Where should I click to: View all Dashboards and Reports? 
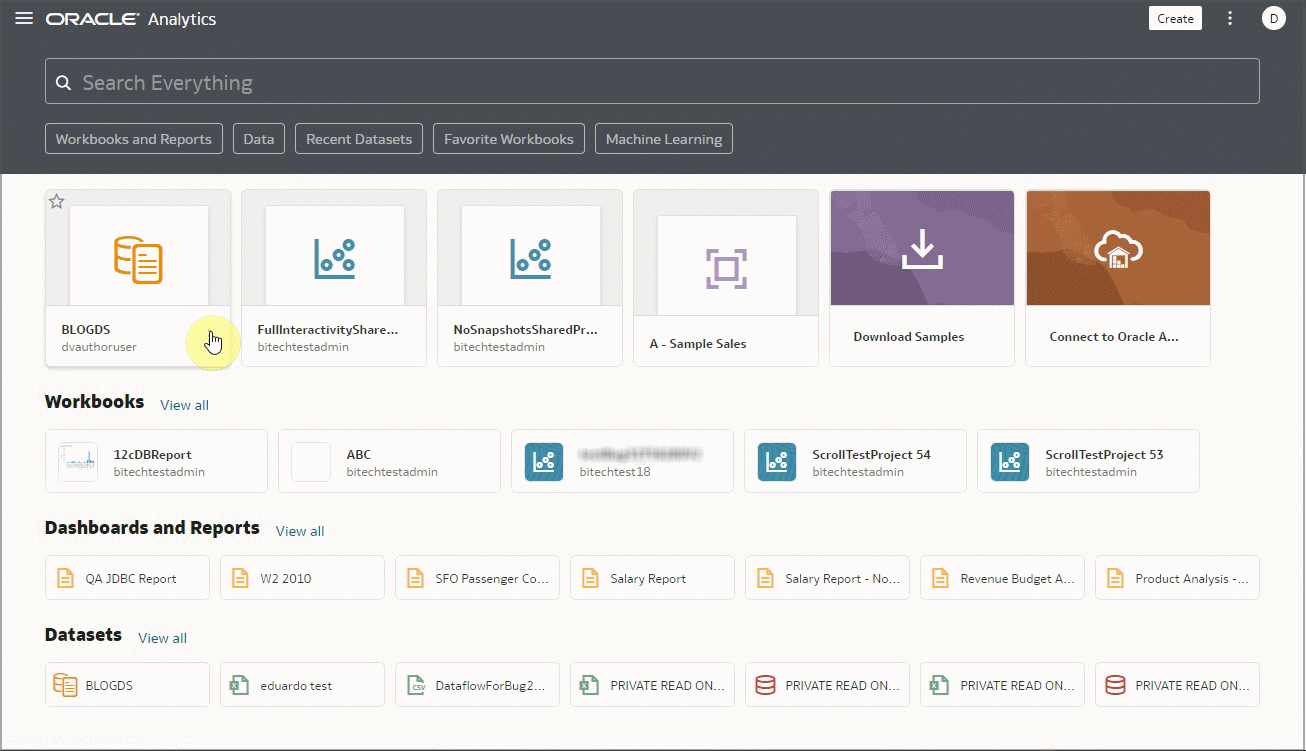pyautogui.click(x=299, y=531)
